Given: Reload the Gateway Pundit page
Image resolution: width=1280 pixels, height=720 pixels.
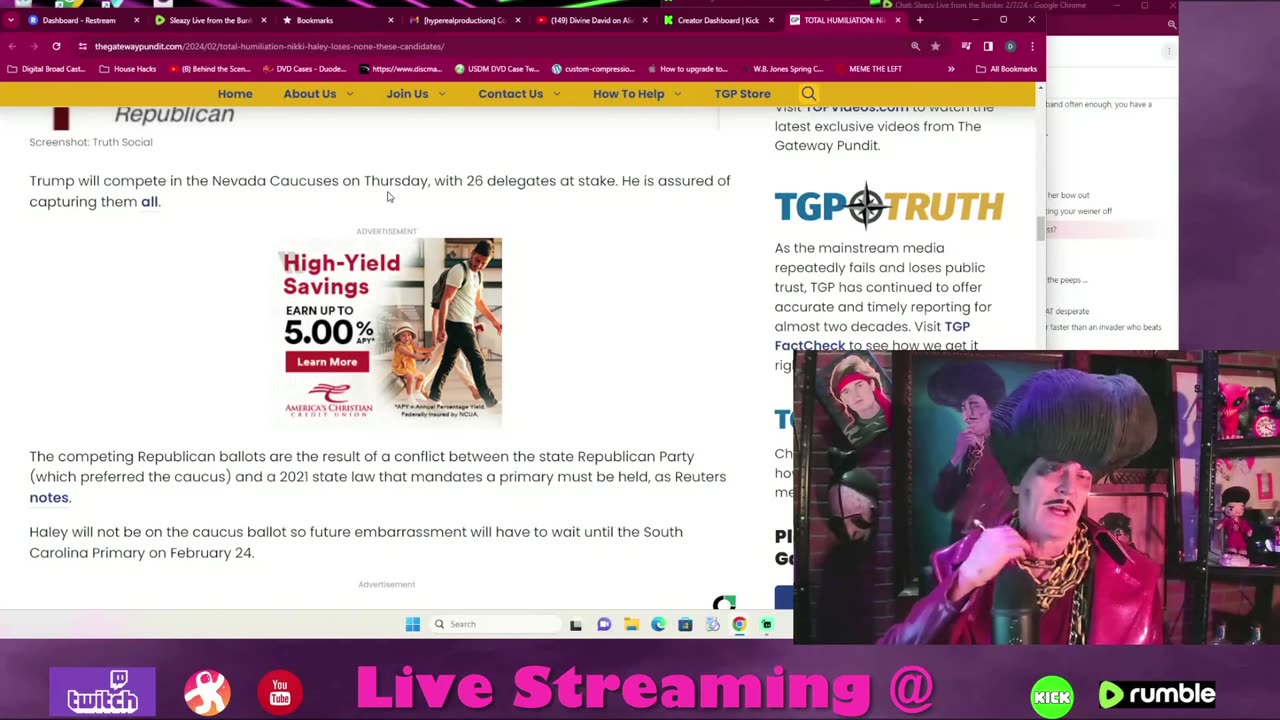Looking at the screenshot, I should point(56,46).
